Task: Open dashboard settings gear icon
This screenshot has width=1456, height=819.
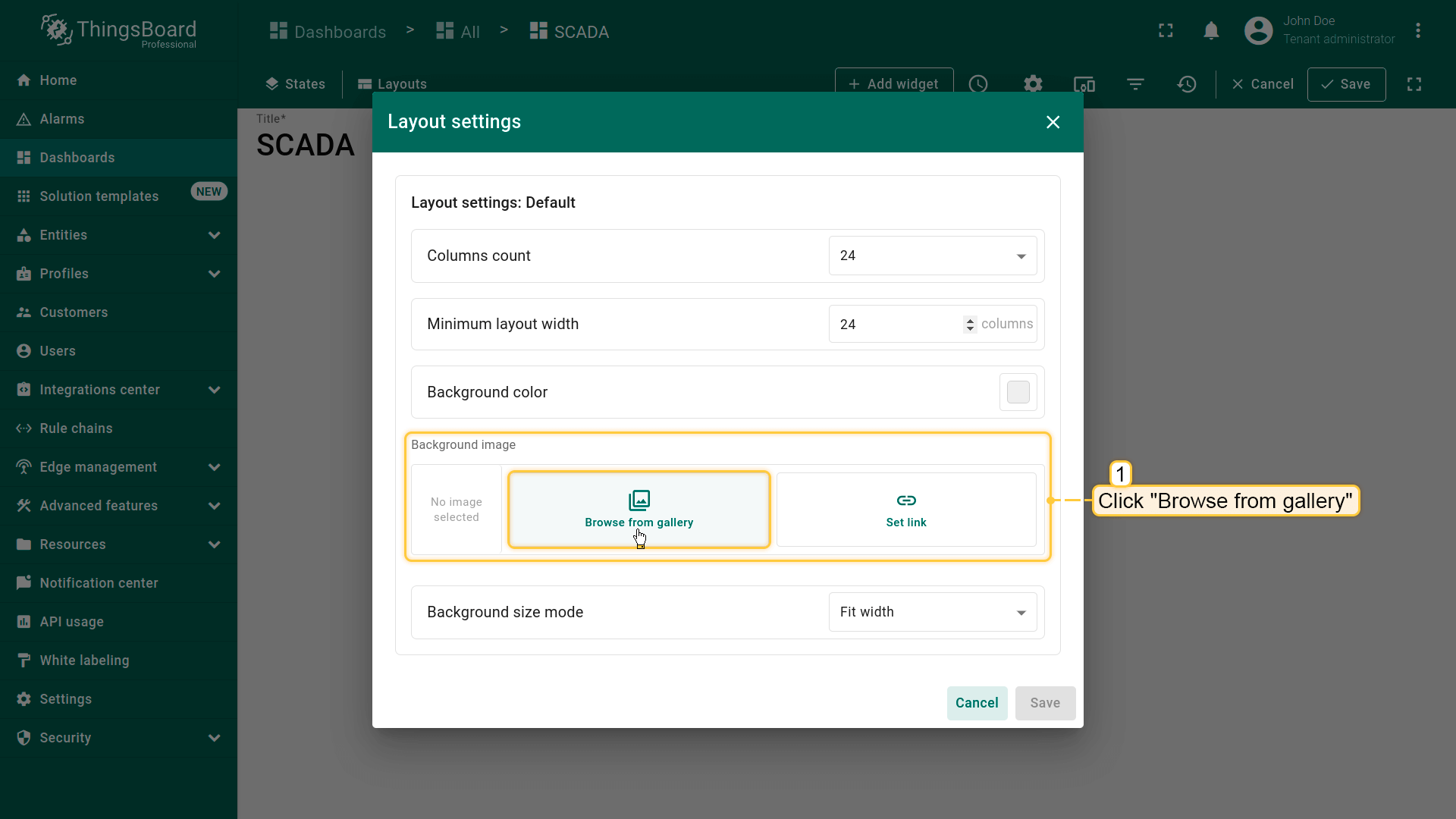Action: tap(1033, 84)
